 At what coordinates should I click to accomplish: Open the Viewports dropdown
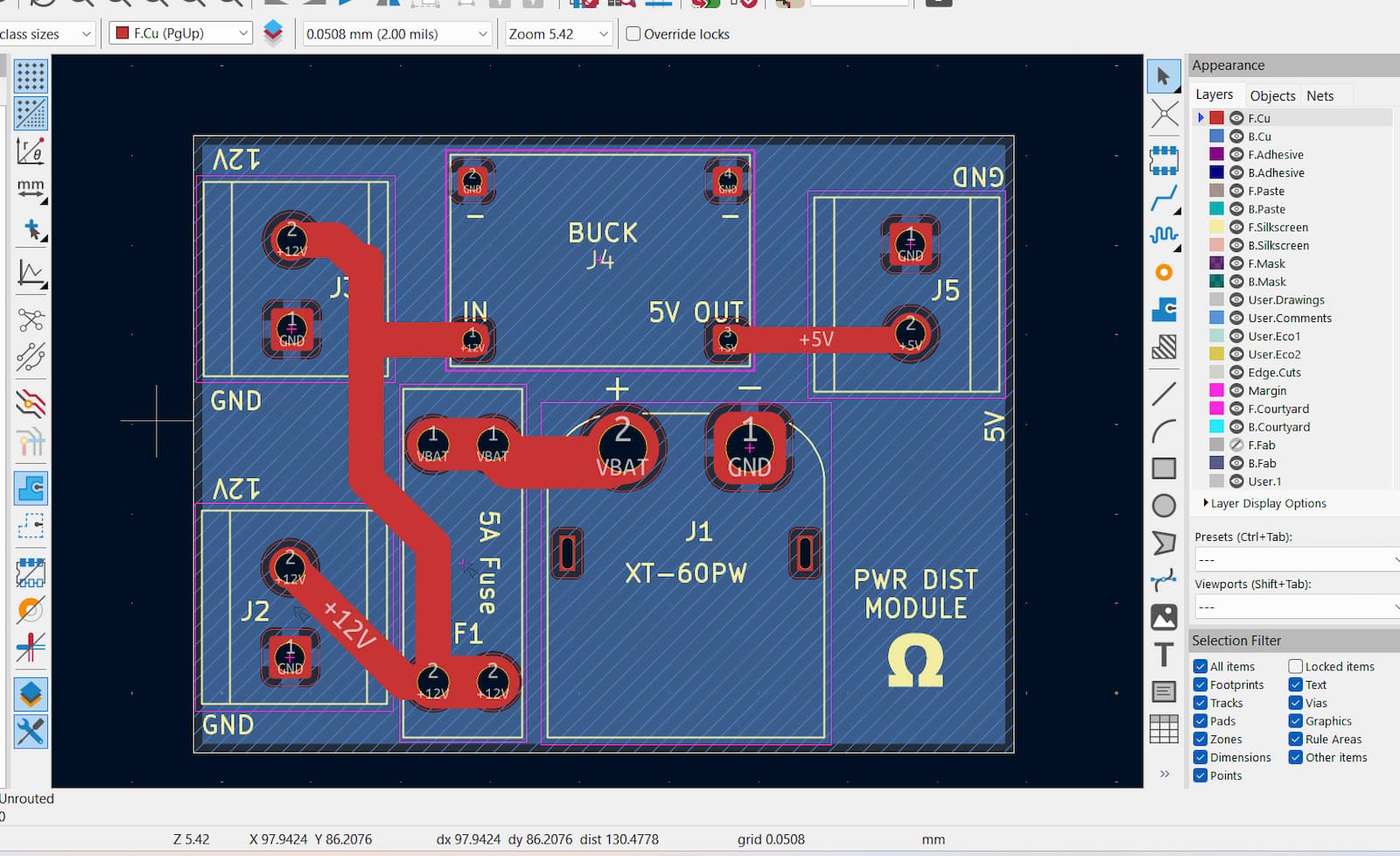pos(1297,607)
